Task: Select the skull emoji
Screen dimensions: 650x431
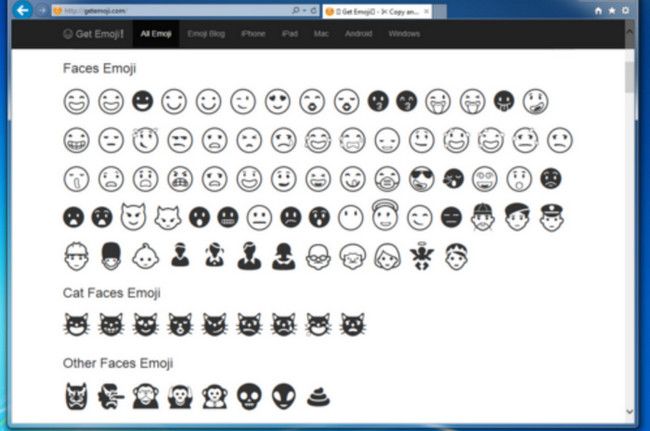Action: click(x=249, y=396)
